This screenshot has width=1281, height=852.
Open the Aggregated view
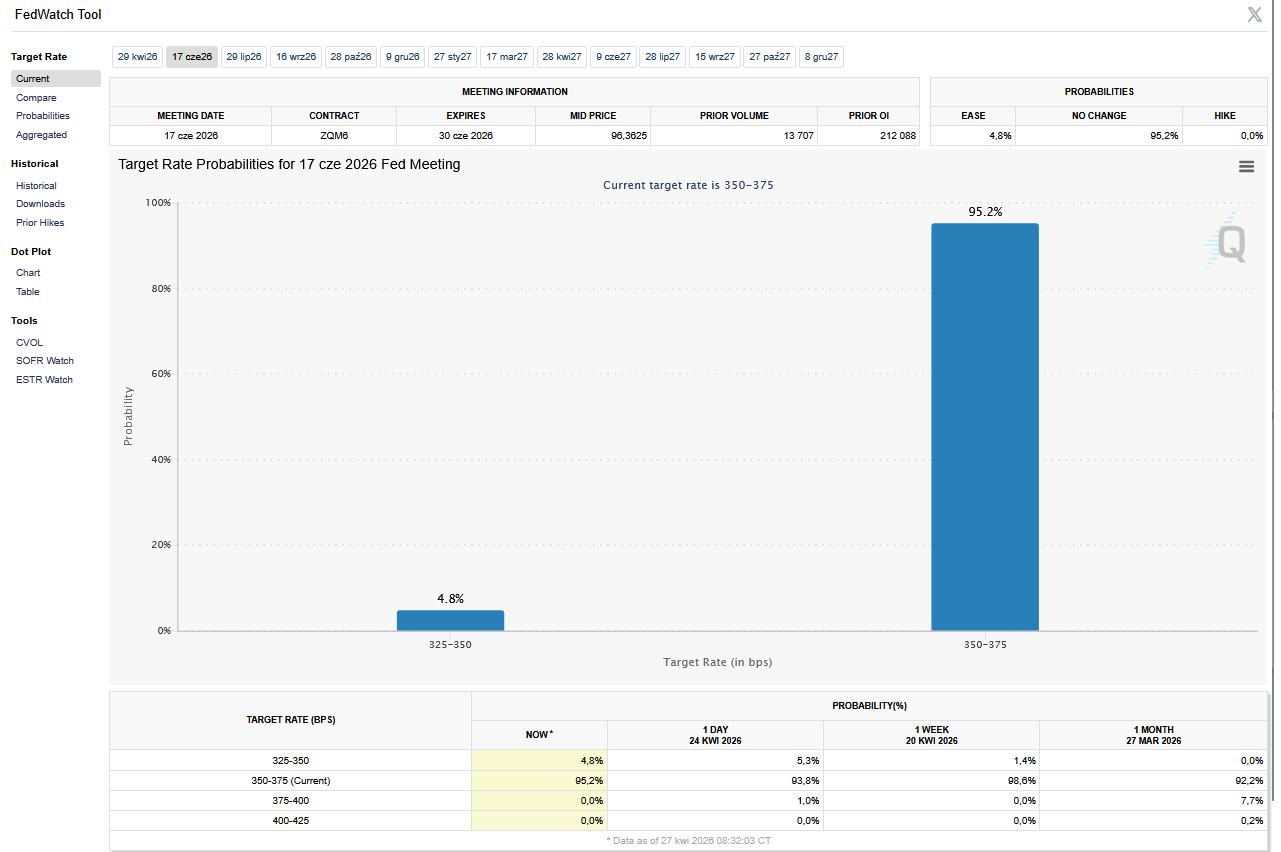(41, 135)
